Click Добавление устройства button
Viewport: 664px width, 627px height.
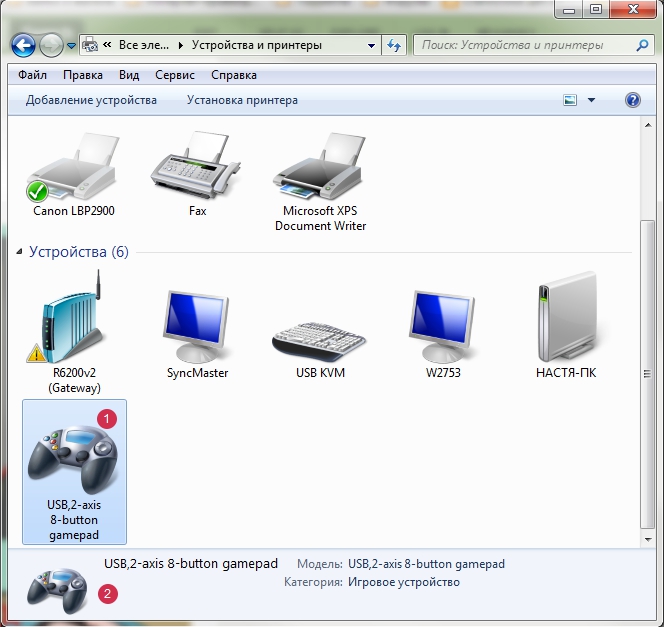(x=91, y=100)
